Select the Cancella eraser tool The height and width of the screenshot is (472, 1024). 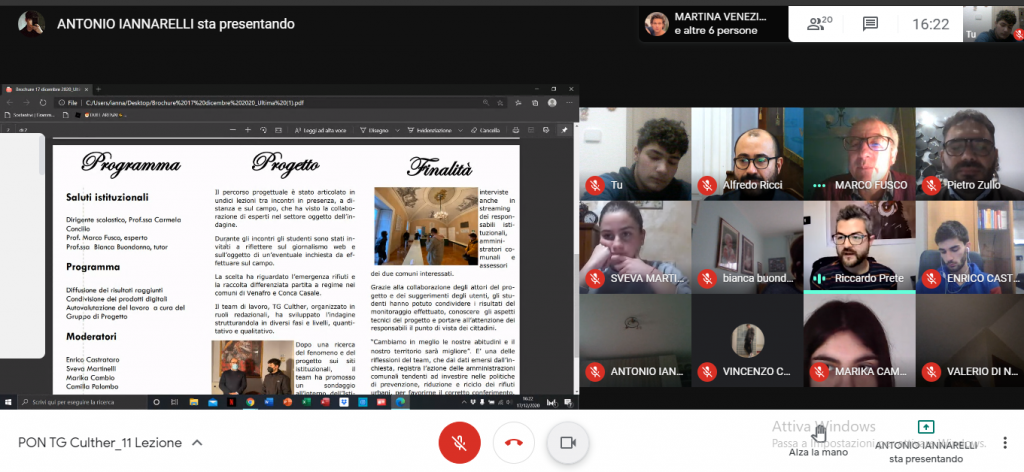485,130
